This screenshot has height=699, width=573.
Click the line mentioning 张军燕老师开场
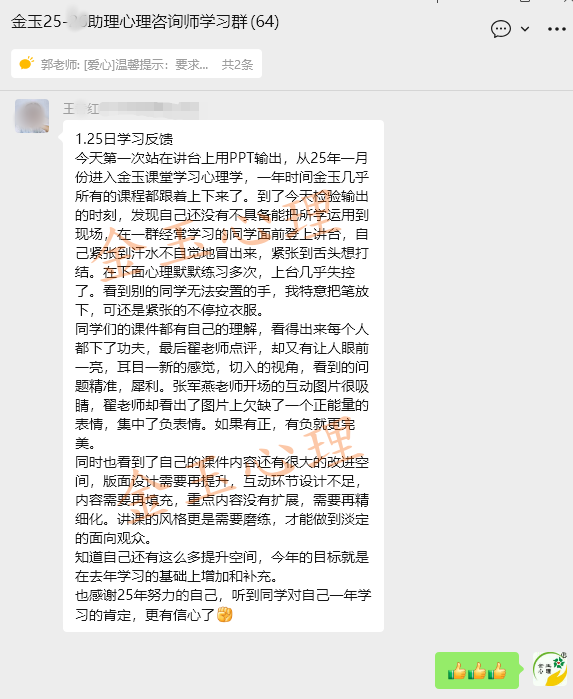pos(222,386)
